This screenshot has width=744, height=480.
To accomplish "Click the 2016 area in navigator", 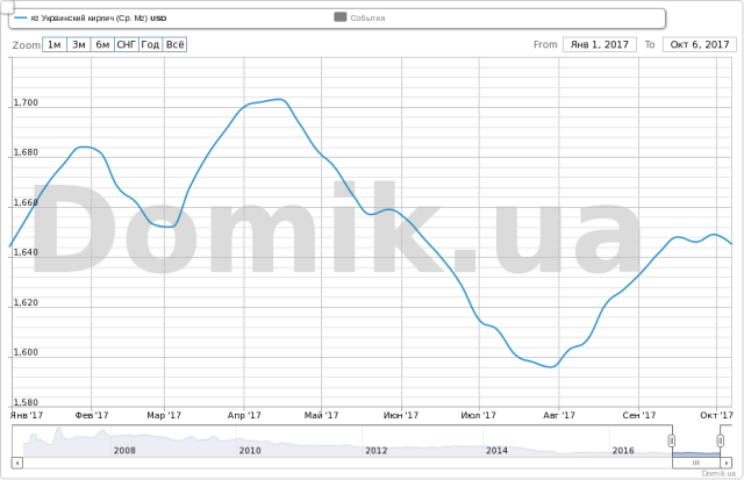I will click(x=623, y=450).
